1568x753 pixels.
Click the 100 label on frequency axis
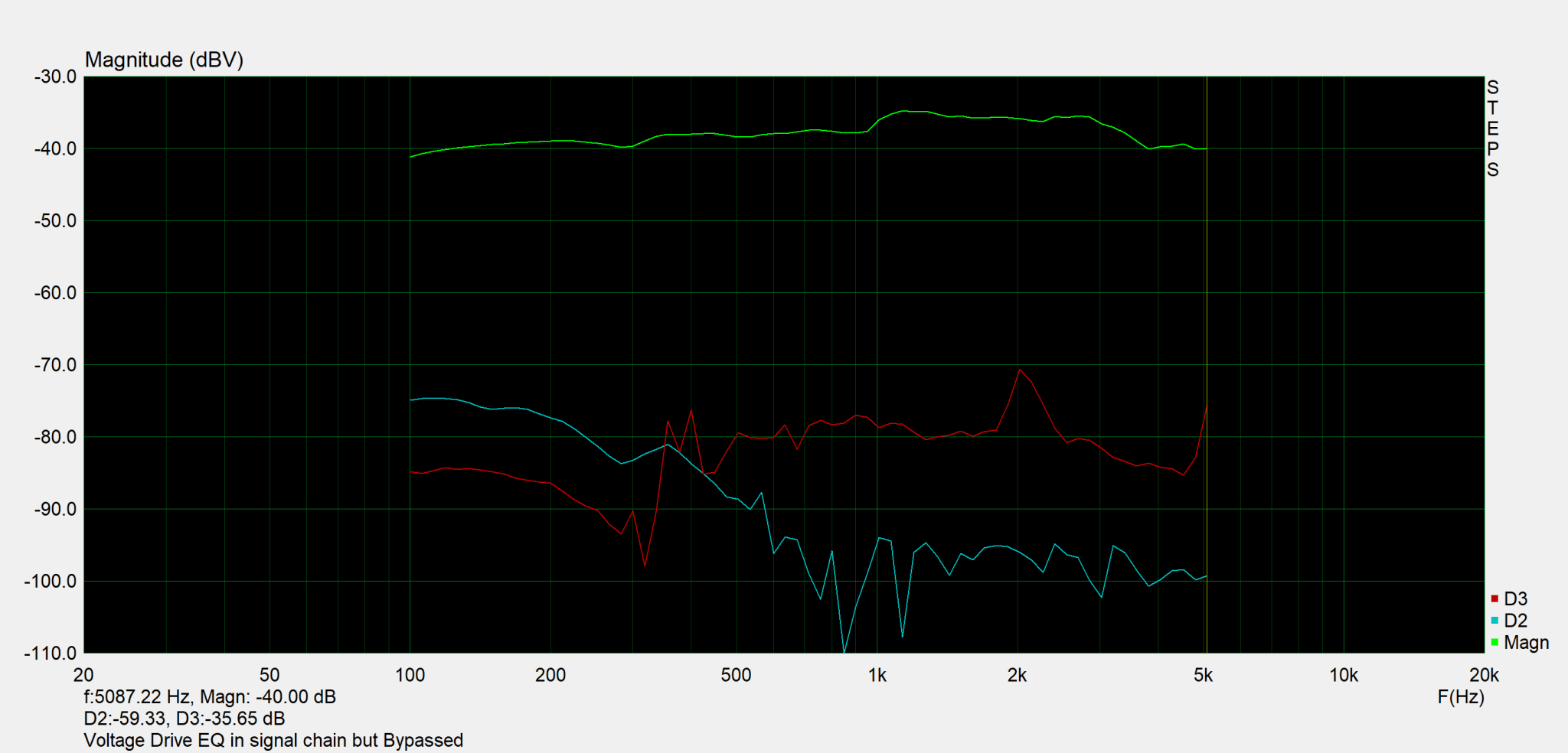(x=410, y=675)
